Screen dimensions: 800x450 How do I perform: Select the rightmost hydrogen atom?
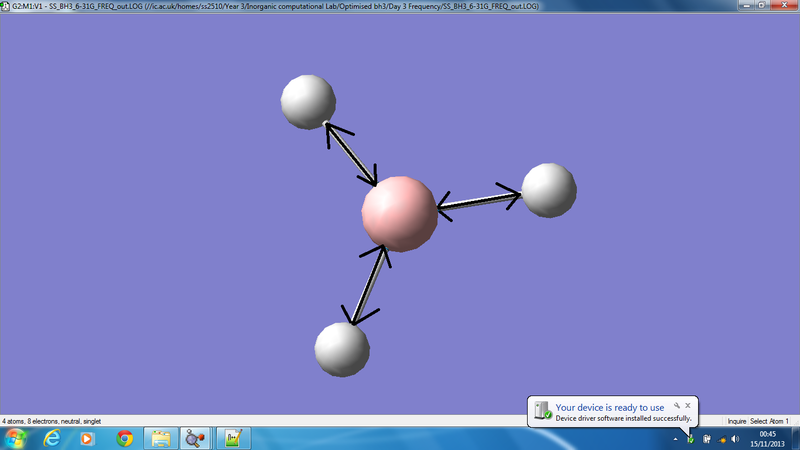point(549,190)
